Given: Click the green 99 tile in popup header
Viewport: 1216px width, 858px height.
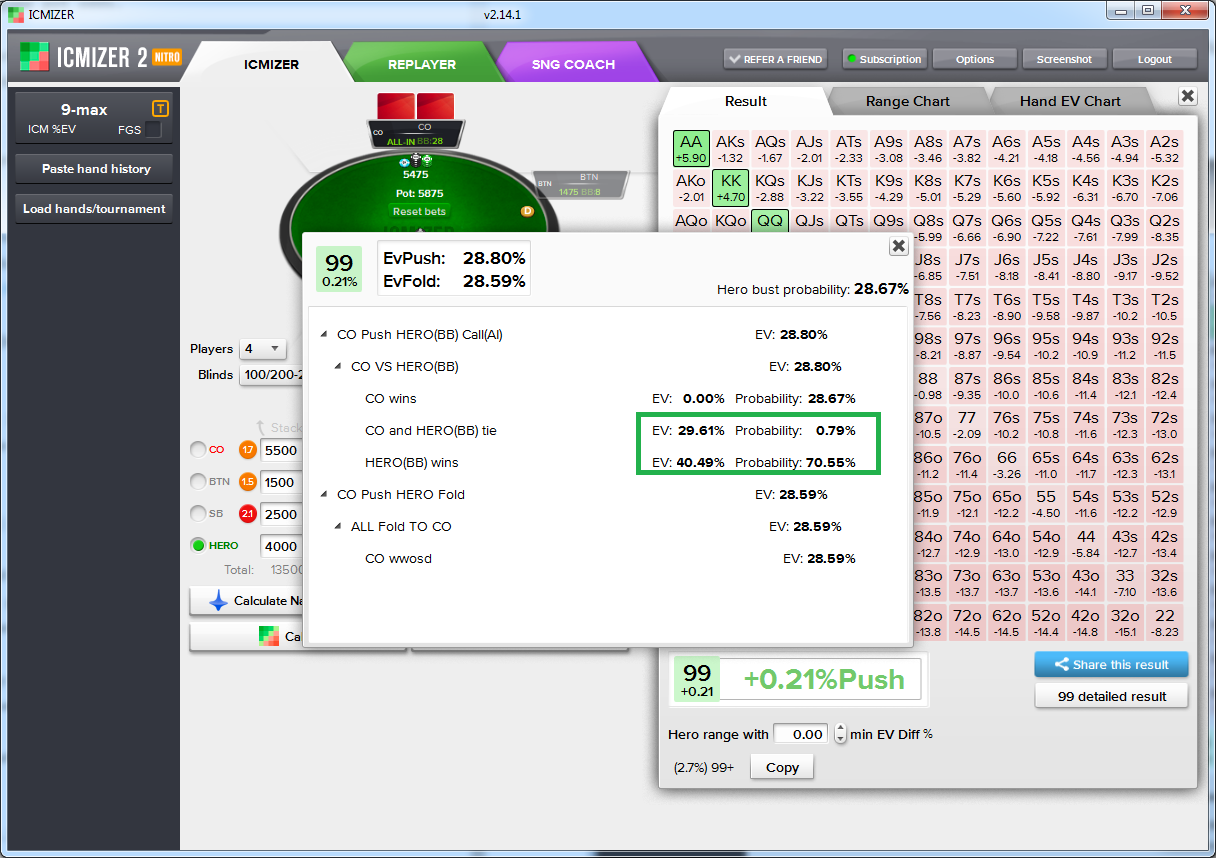Looking at the screenshot, I should 339,269.
